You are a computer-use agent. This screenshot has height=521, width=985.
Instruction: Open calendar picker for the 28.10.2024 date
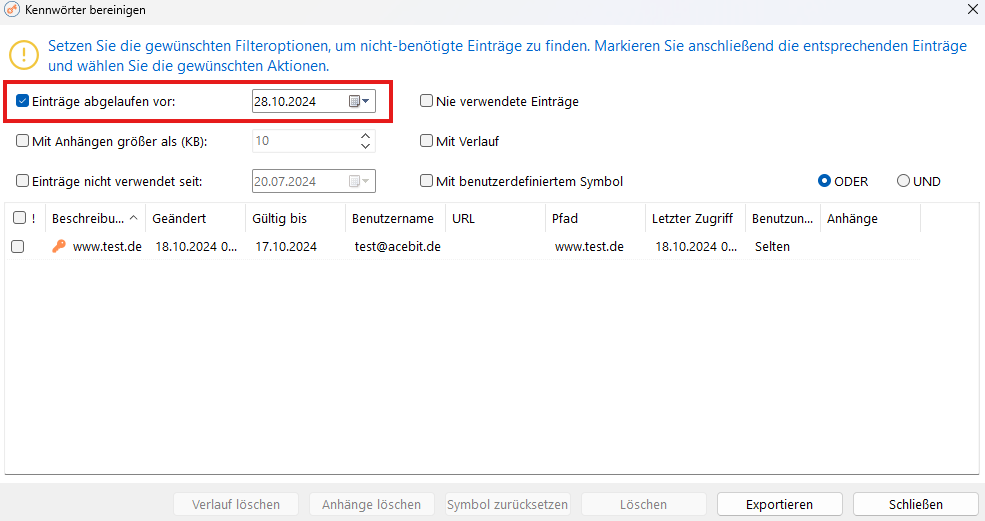pos(360,101)
